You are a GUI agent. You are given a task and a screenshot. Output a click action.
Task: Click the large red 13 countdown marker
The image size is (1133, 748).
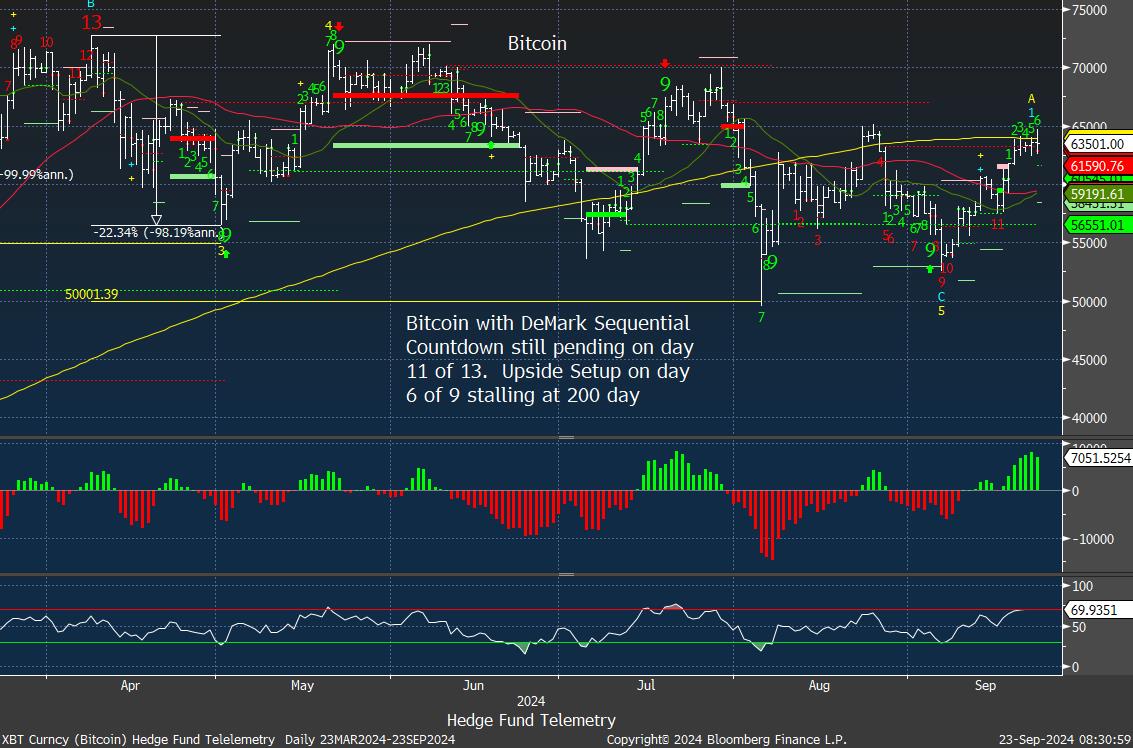coord(92,22)
